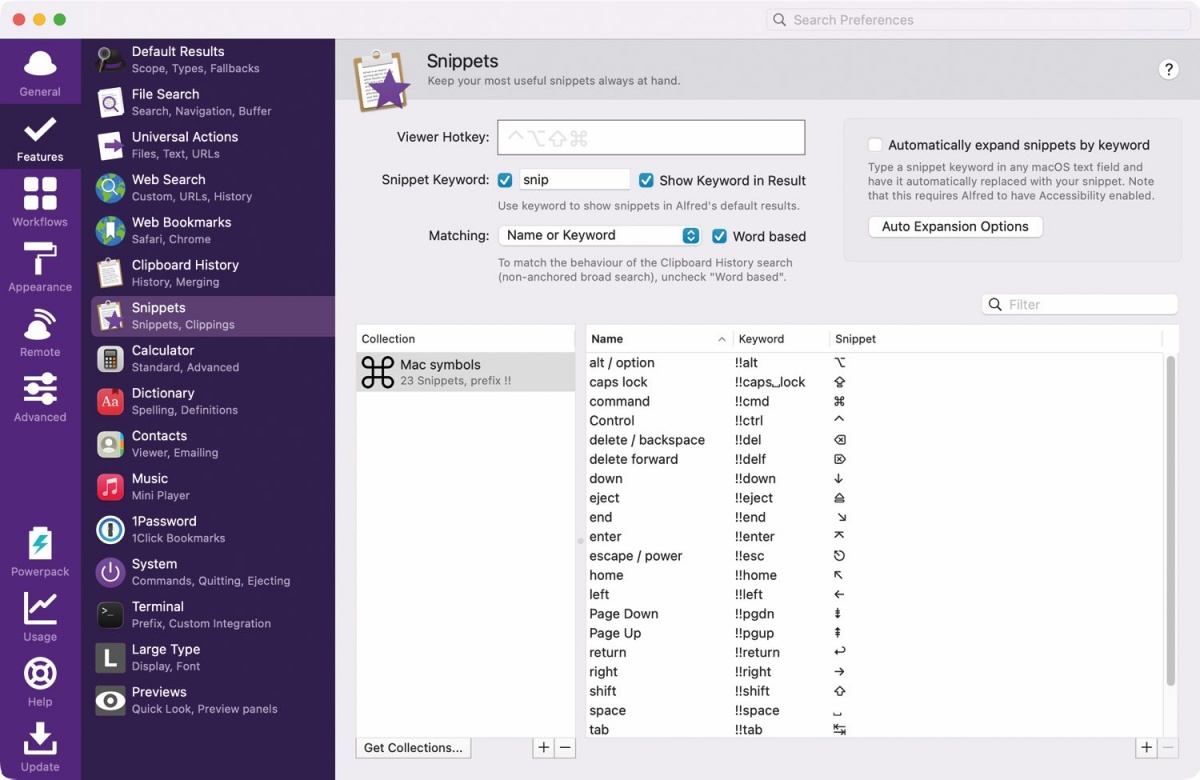The height and width of the screenshot is (780, 1200).
Task: Select Terminal feature
Action: (213, 614)
